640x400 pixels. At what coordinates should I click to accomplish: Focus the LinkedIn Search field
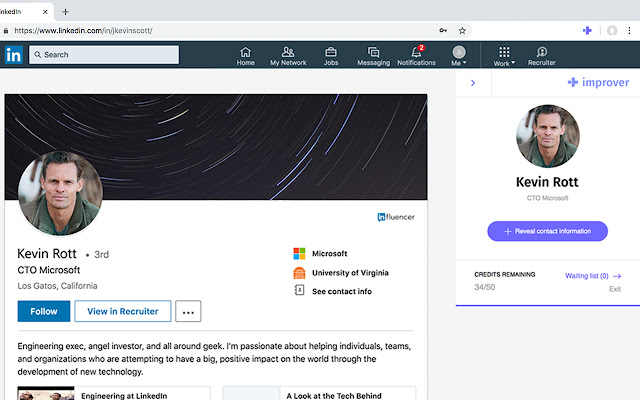[x=104, y=55]
